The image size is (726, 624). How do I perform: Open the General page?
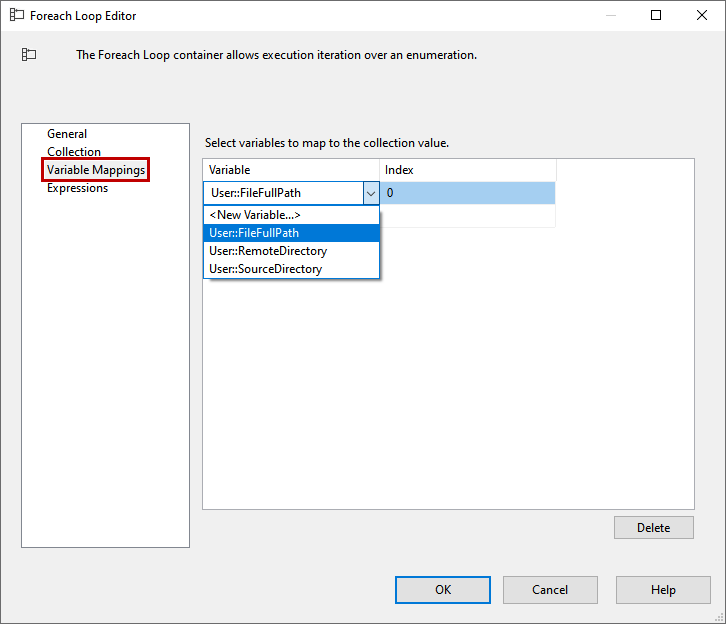tap(67, 134)
